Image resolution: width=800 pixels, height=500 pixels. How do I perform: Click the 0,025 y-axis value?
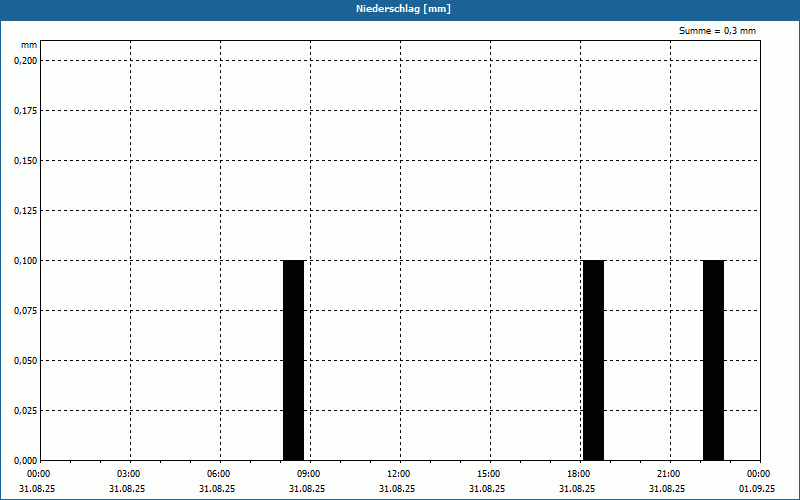coord(26,411)
